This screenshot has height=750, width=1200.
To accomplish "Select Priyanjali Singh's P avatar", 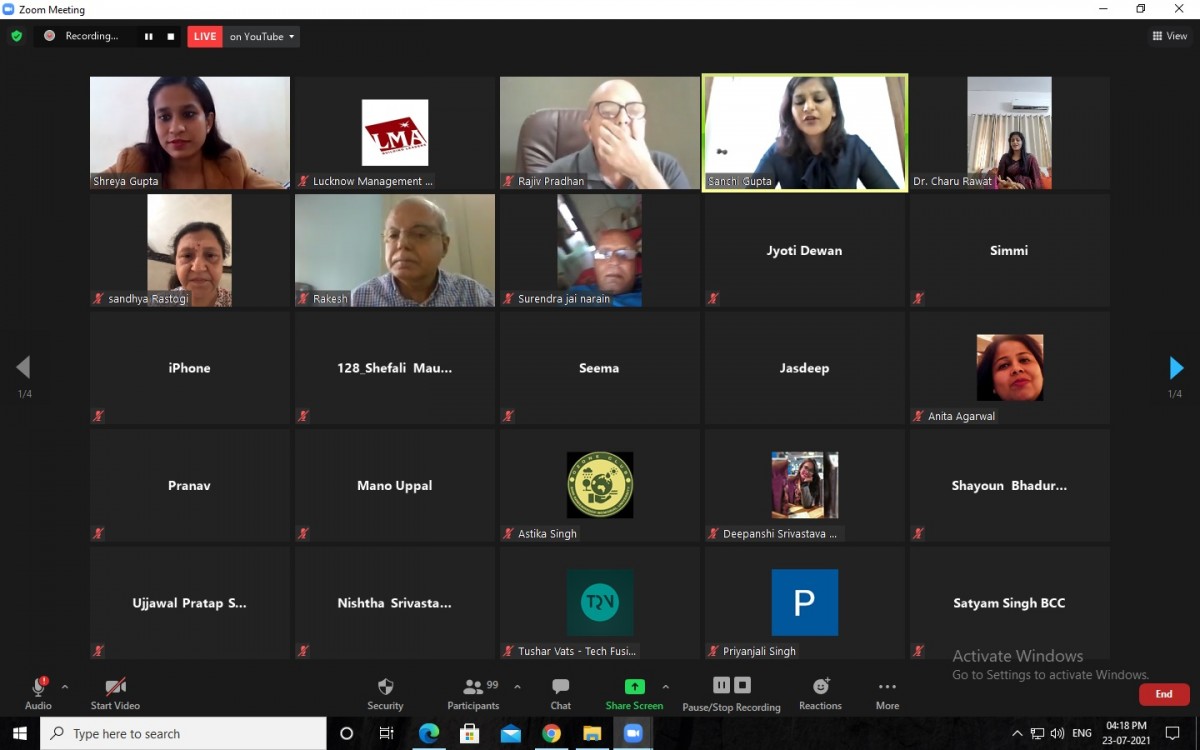I will [805, 603].
